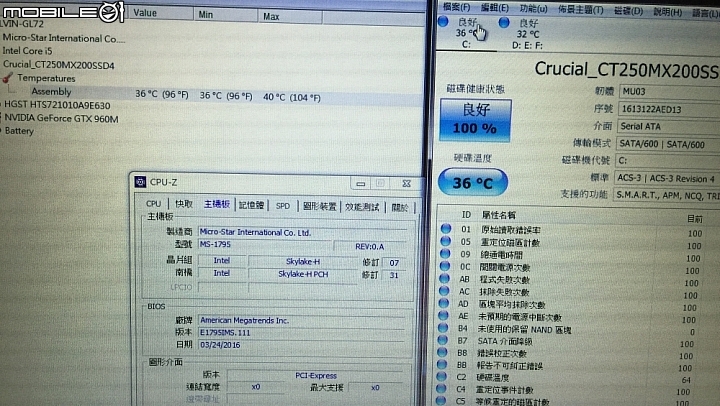Click the BIOS brand American Megatrends Inc. field
Image resolution: width=720 pixels, height=406 pixels.
click(303, 320)
